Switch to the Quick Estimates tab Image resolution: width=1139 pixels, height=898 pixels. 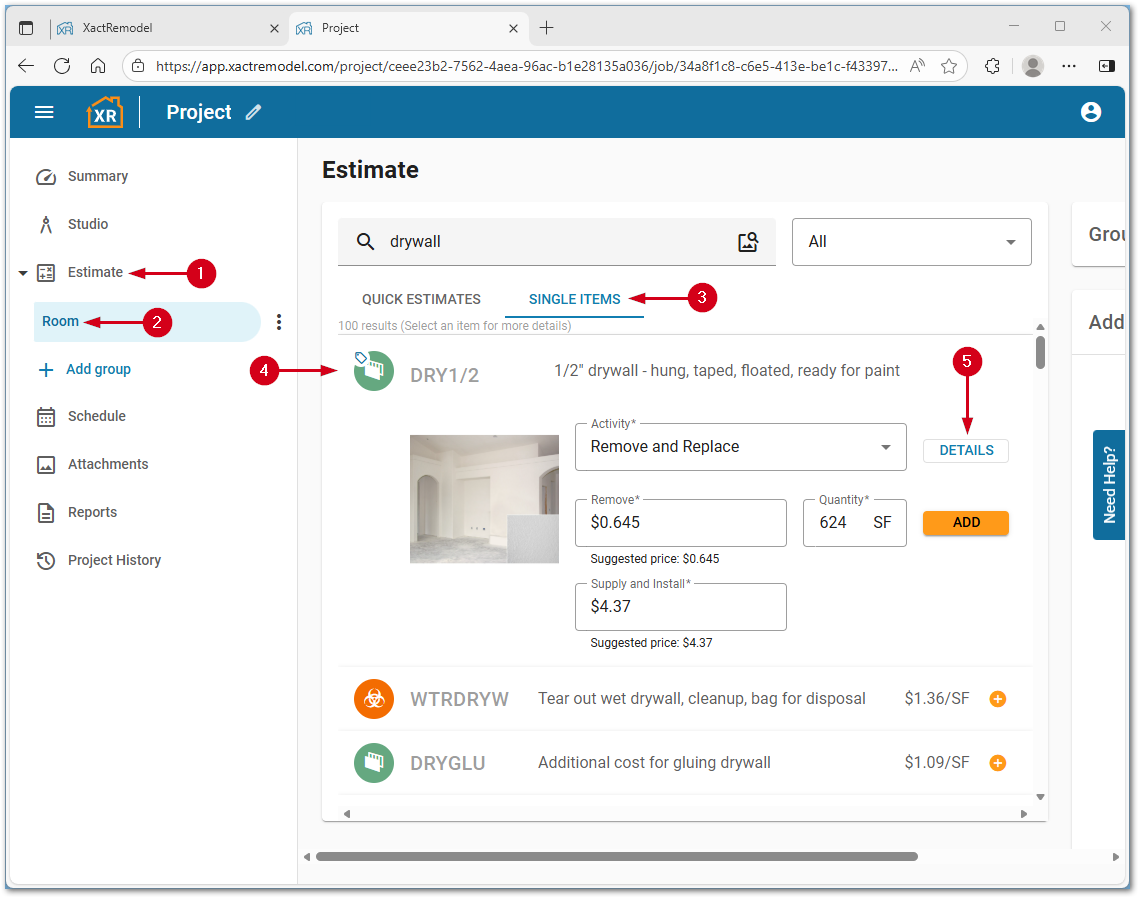(421, 299)
